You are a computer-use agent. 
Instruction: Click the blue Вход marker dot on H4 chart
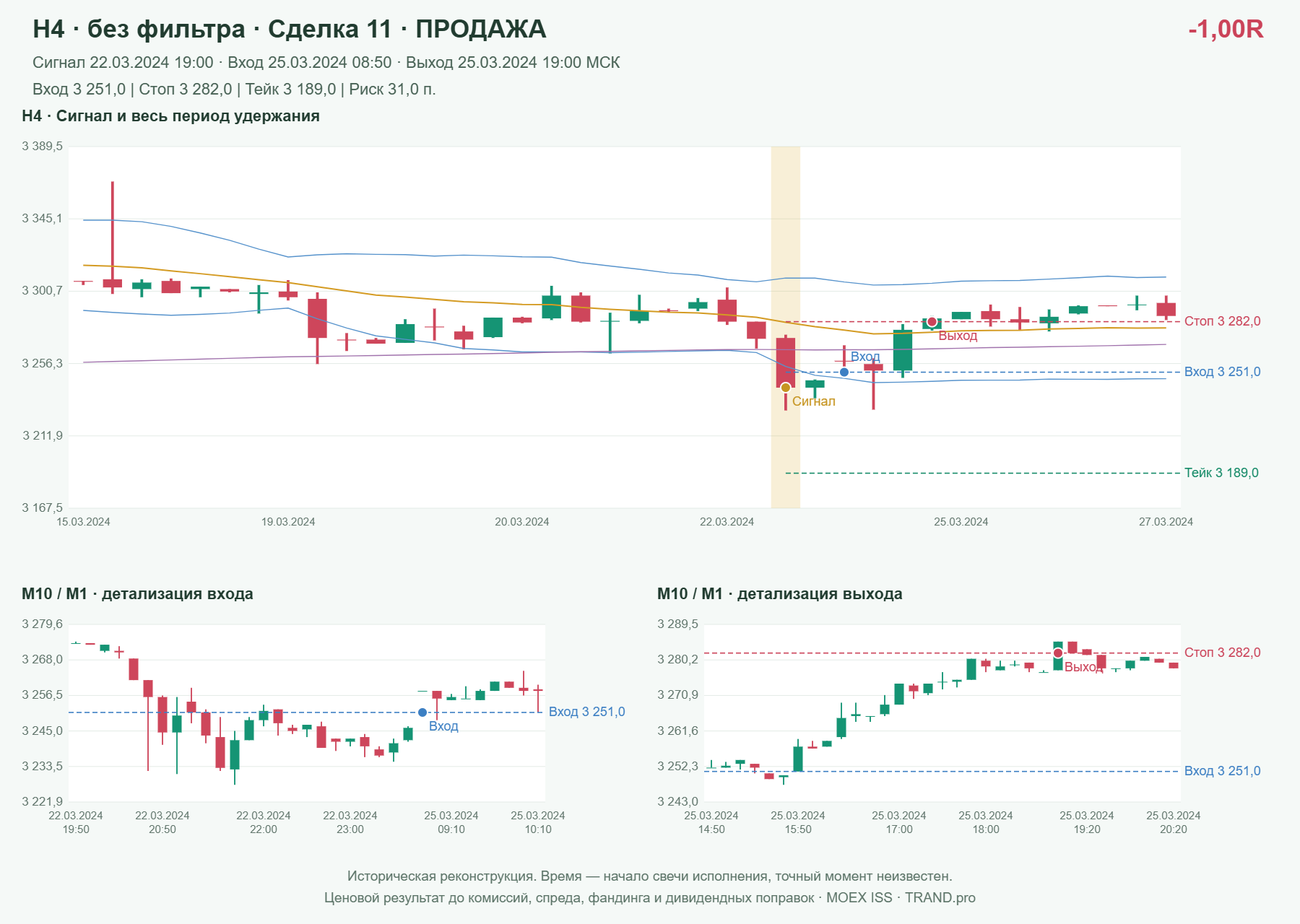tap(844, 372)
